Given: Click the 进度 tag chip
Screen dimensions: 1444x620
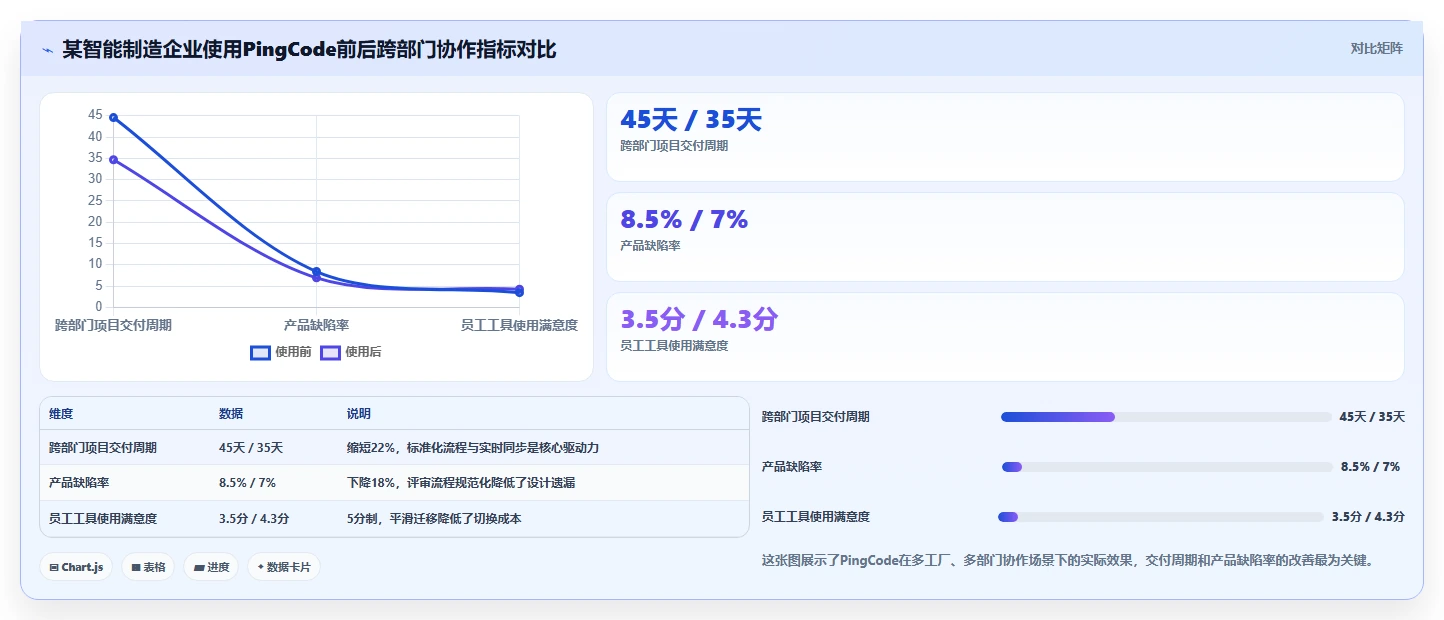Looking at the screenshot, I should 211,567.
